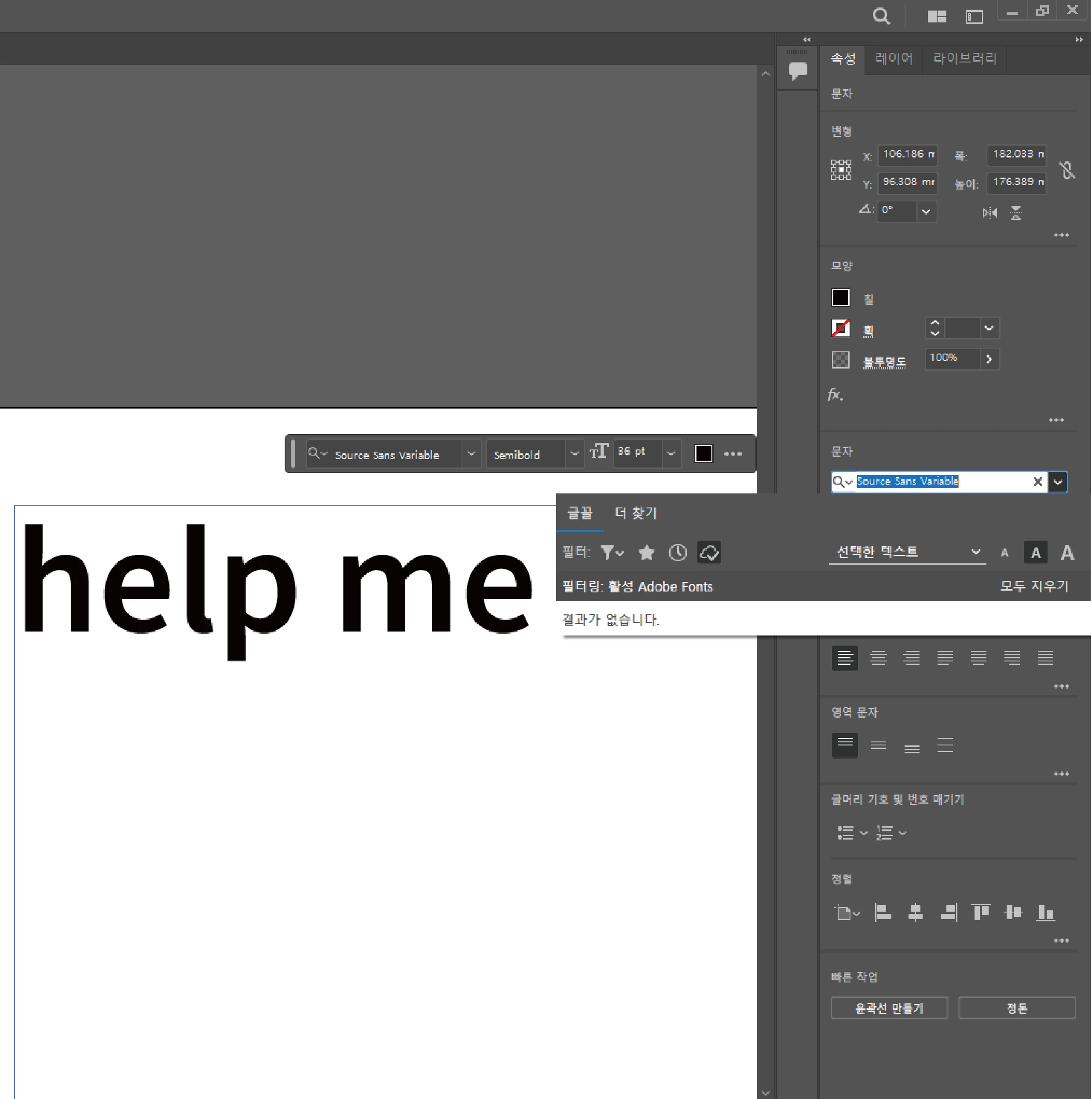Click horizontal align center icon
This screenshot has width=1092, height=1099.
coord(915,913)
